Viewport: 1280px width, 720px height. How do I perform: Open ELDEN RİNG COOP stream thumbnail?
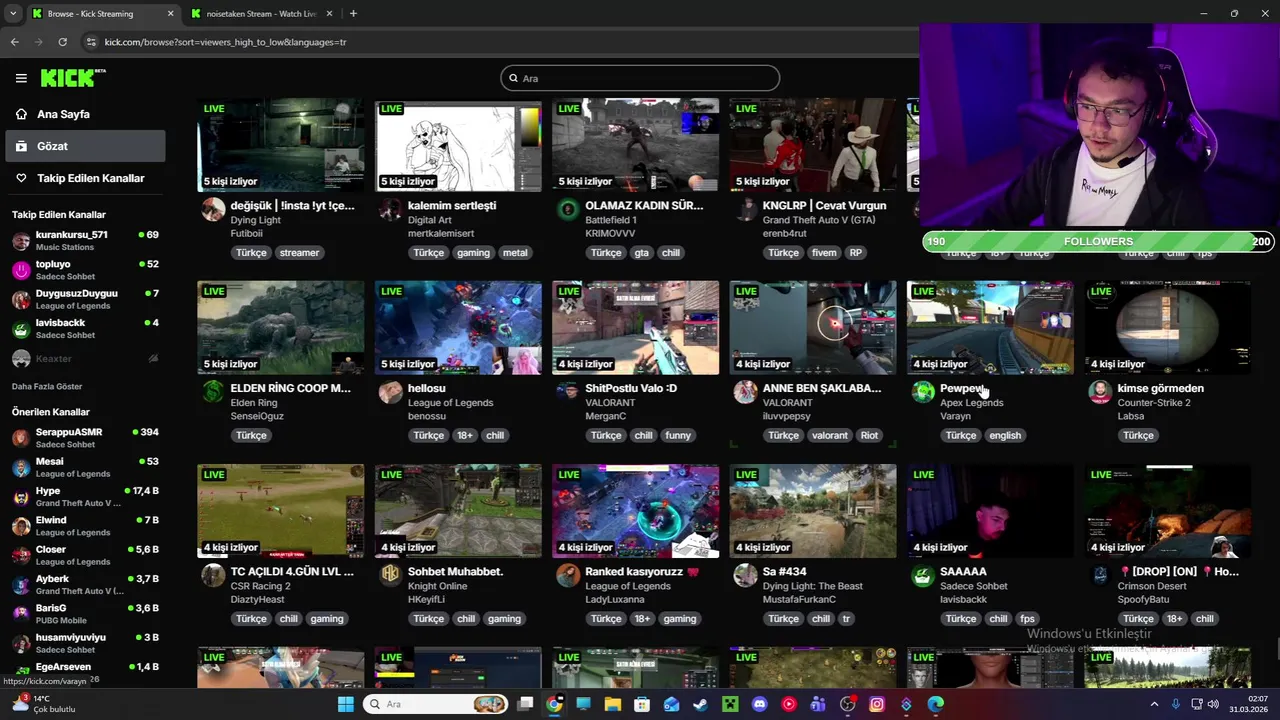(281, 328)
